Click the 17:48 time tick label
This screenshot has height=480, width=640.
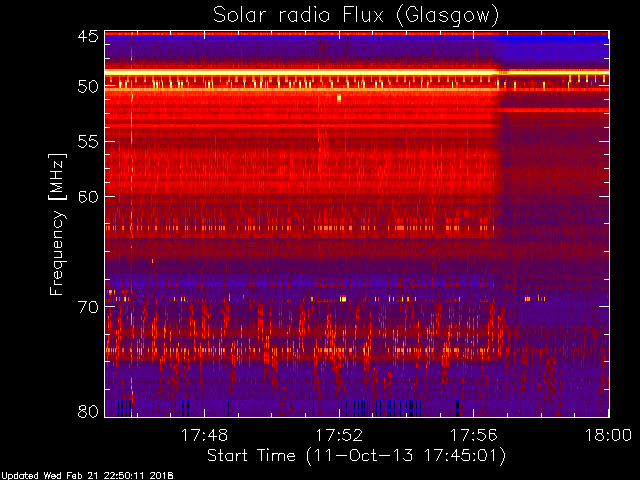coord(204,435)
